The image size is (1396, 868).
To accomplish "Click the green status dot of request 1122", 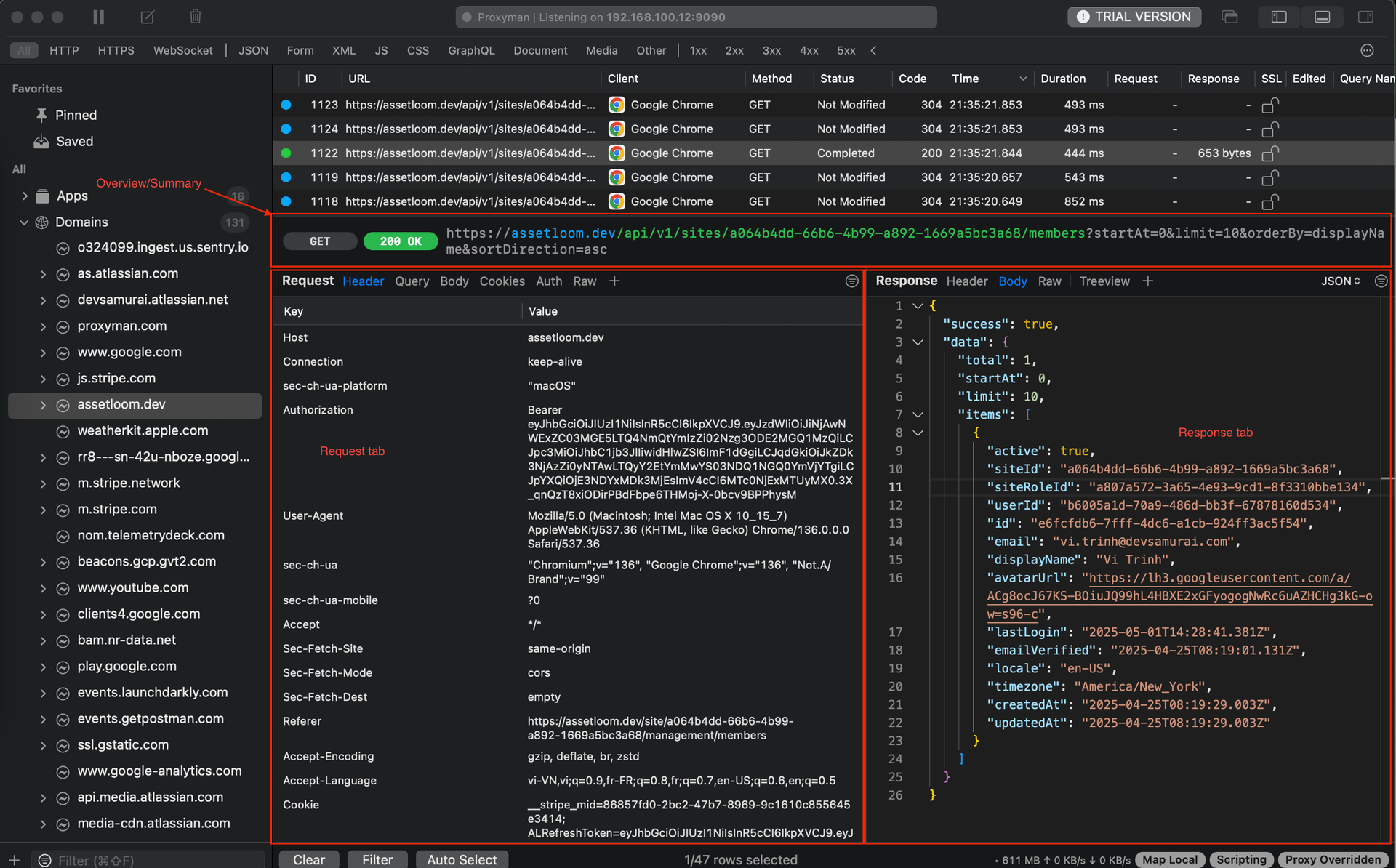I will tap(286, 153).
